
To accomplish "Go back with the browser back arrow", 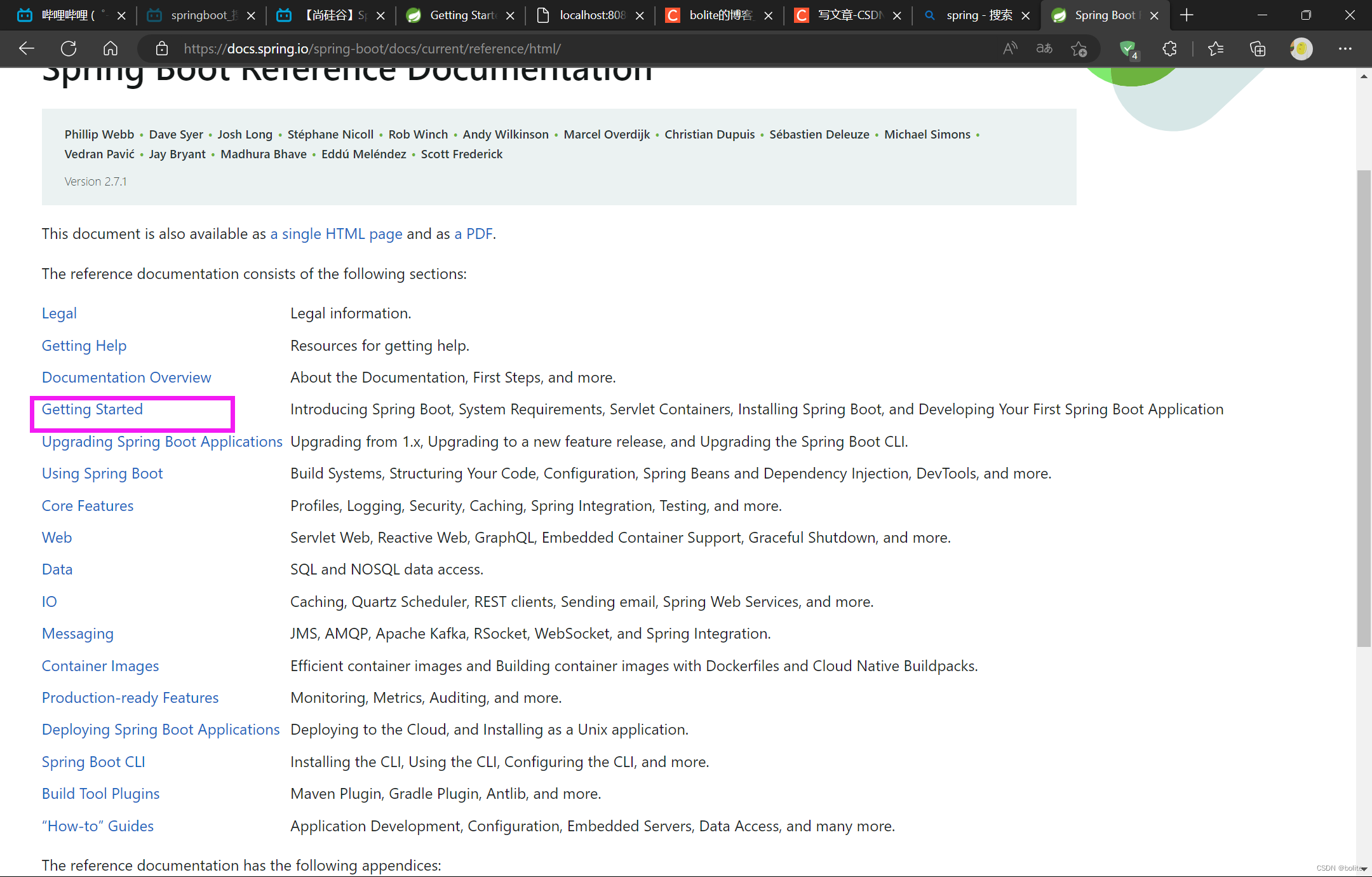I will pyautogui.click(x=27, y=48).
